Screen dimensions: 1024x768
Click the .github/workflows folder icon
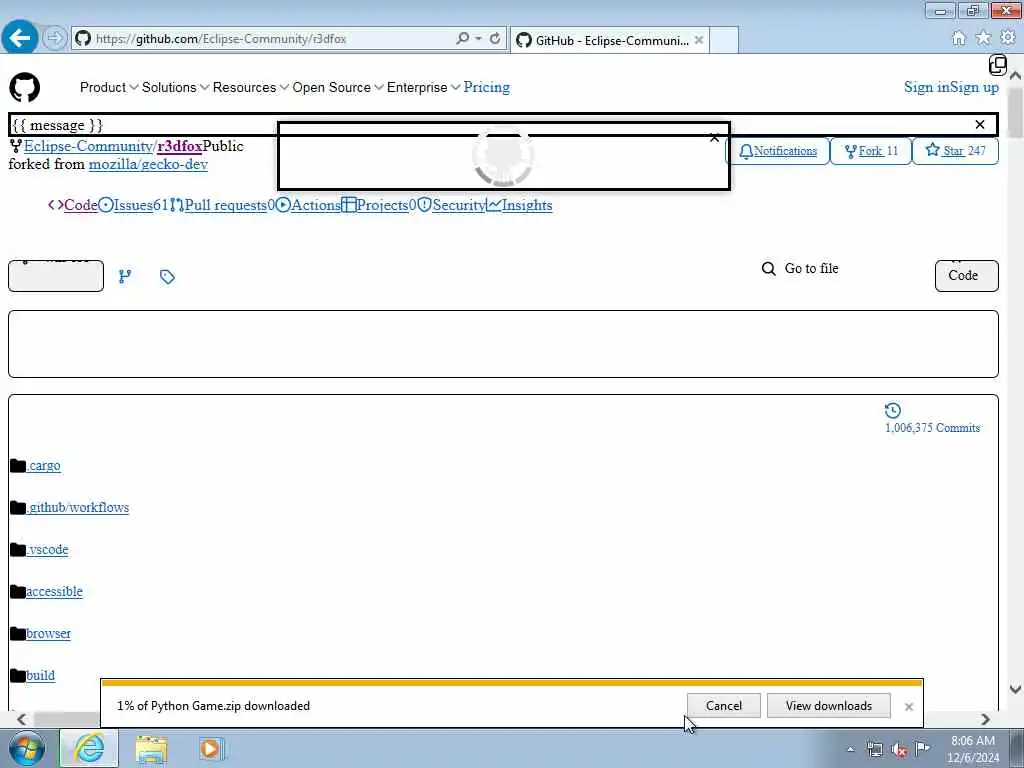pyautogui.click(x=18, y=507)
